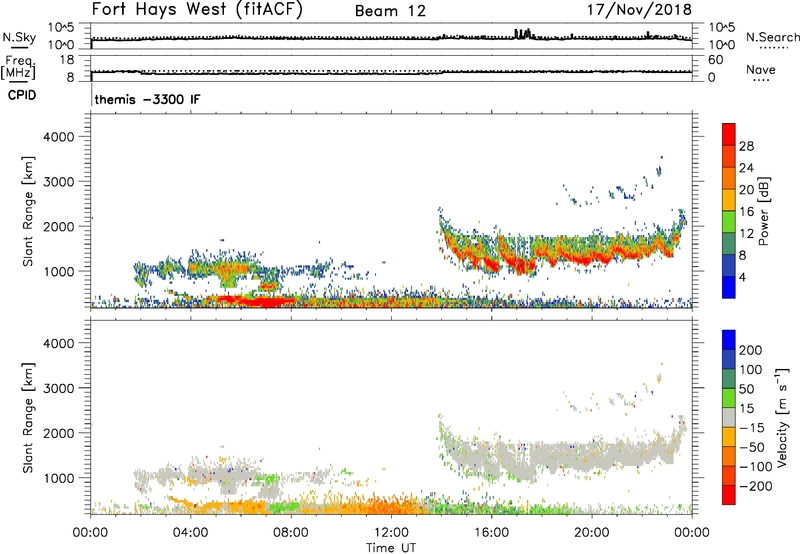The width and height of the screenshot is (800, 554).
Task: Select the '12:00' time tick label
Action: 391,533
